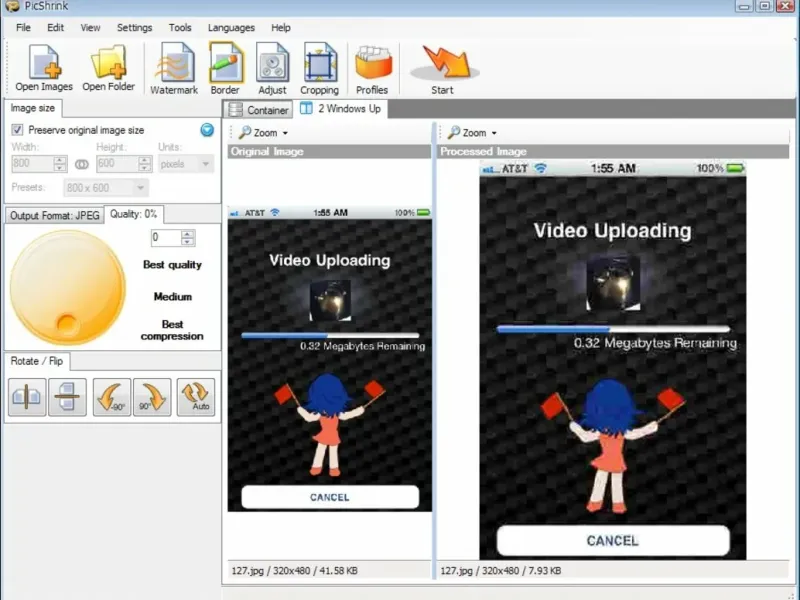Open the Edit menu

56,28
